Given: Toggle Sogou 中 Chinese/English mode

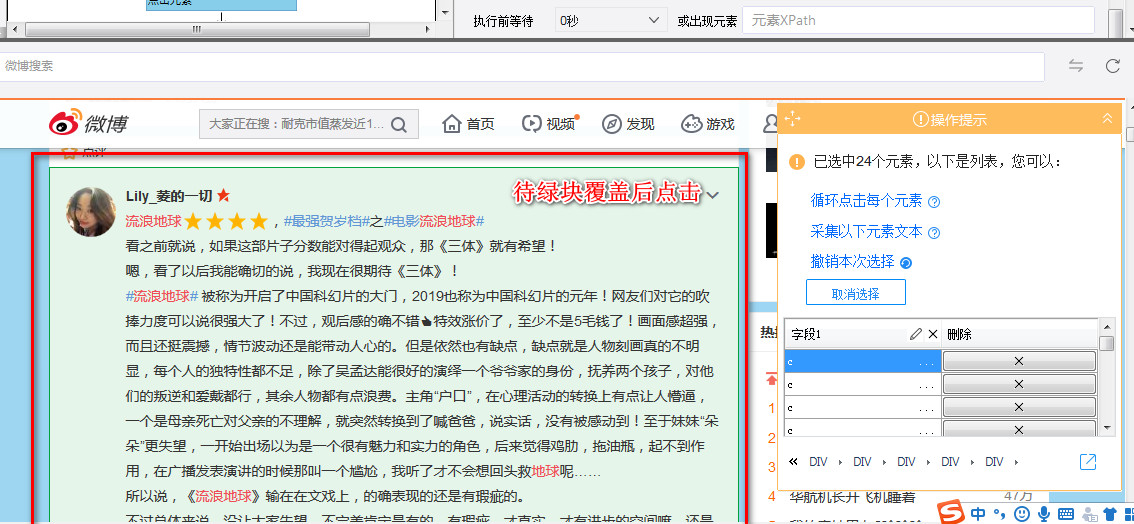Looking at the screenshot, I should (x=979, y=514).
